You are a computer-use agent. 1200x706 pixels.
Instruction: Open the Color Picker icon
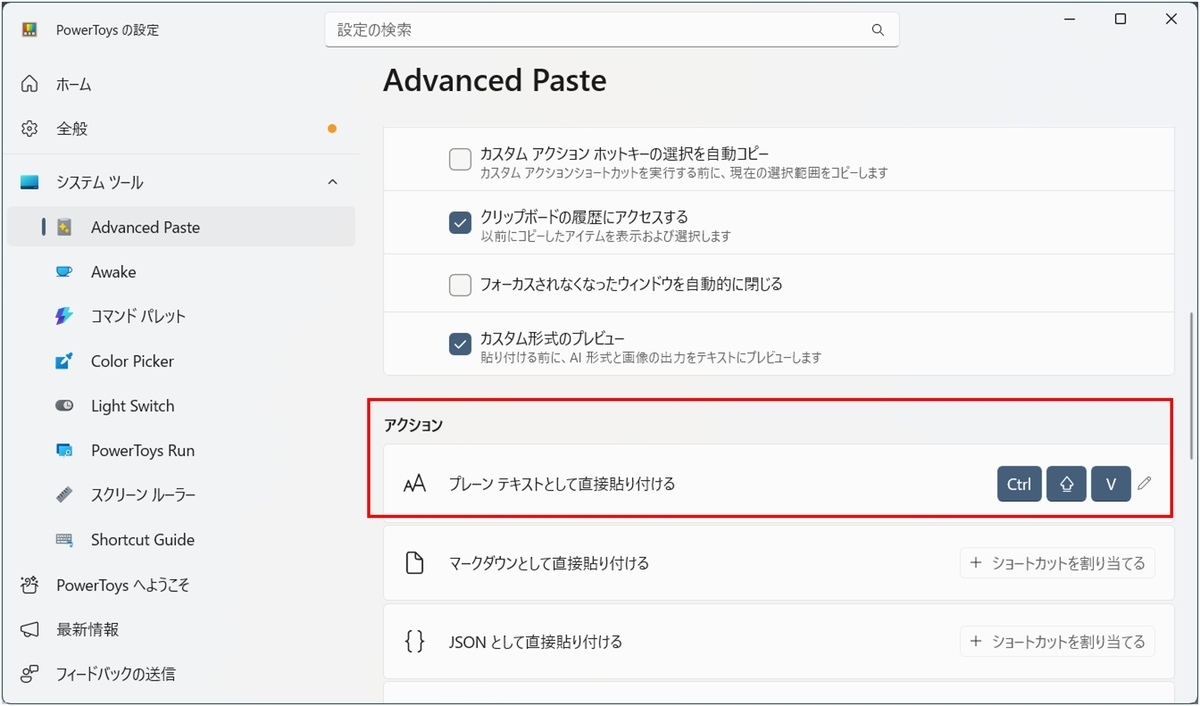point(65,361)
